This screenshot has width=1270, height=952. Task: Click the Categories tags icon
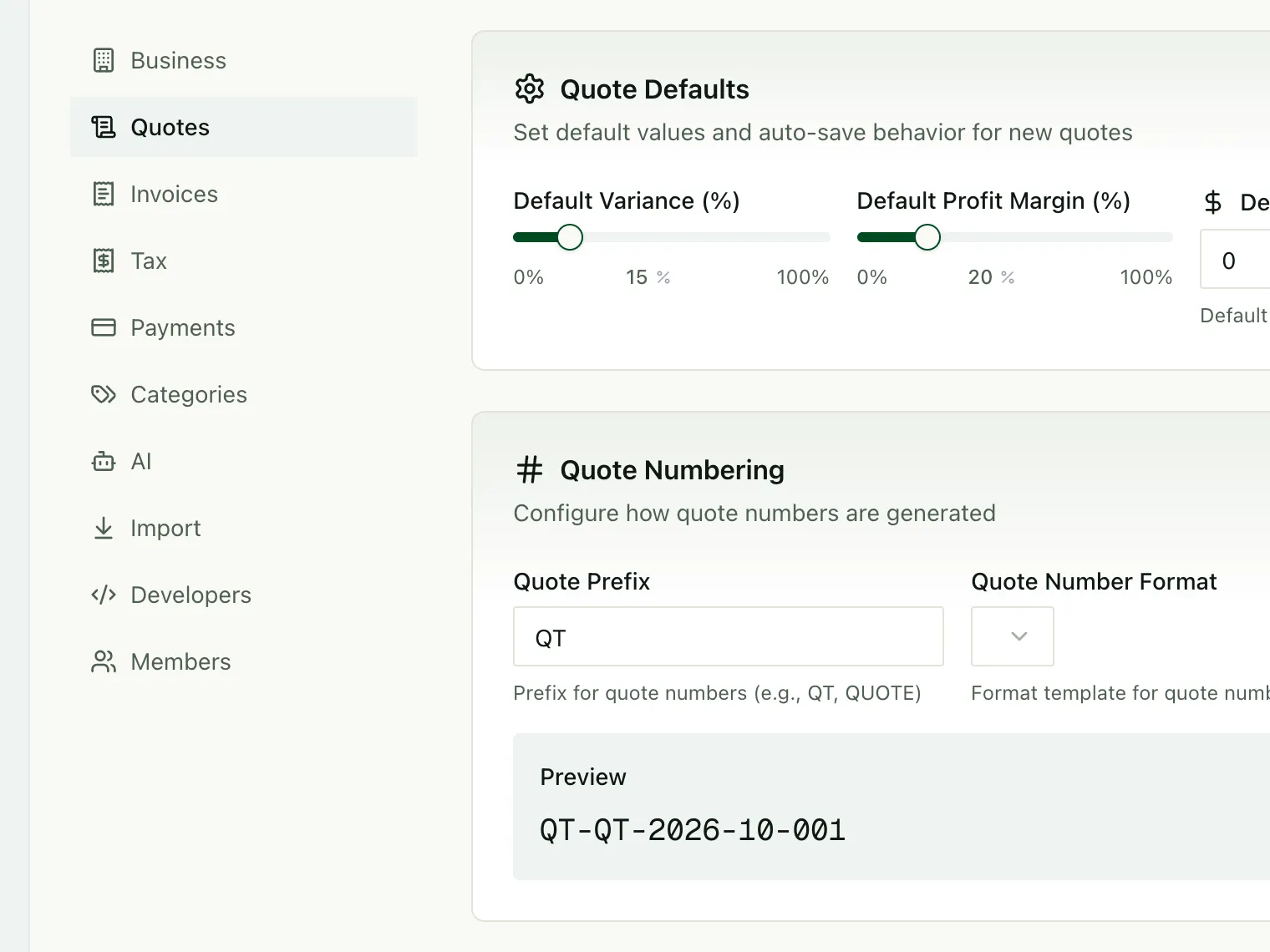[x=104, y=394]
